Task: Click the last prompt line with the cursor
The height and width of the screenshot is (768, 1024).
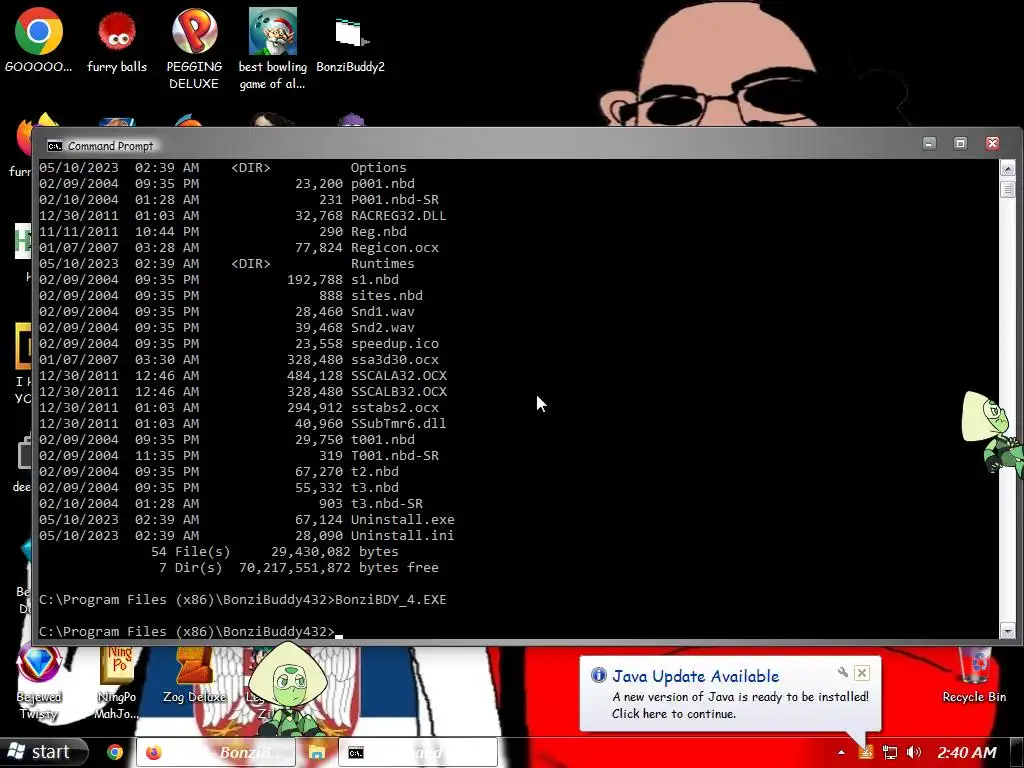Action: (191, 632)
